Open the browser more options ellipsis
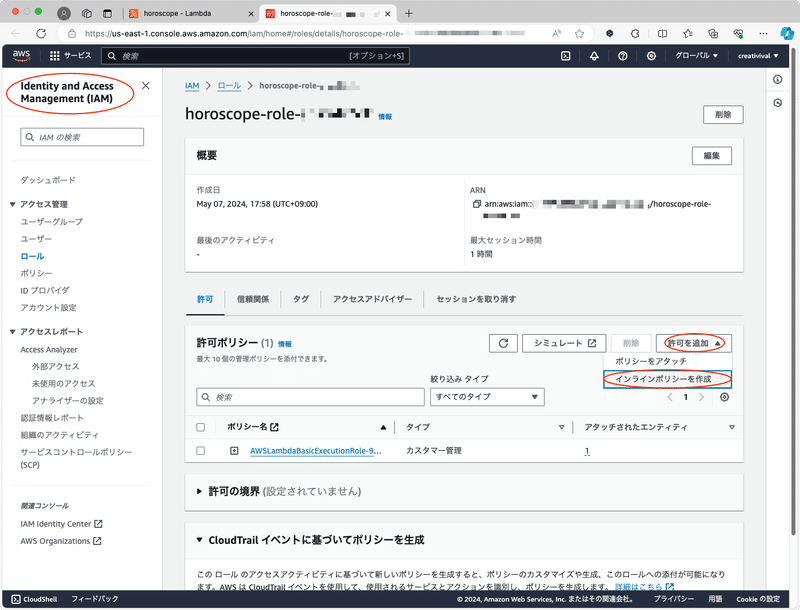This screenshot has height=610, width=800. pyautogui.click(x=763, y=34)
